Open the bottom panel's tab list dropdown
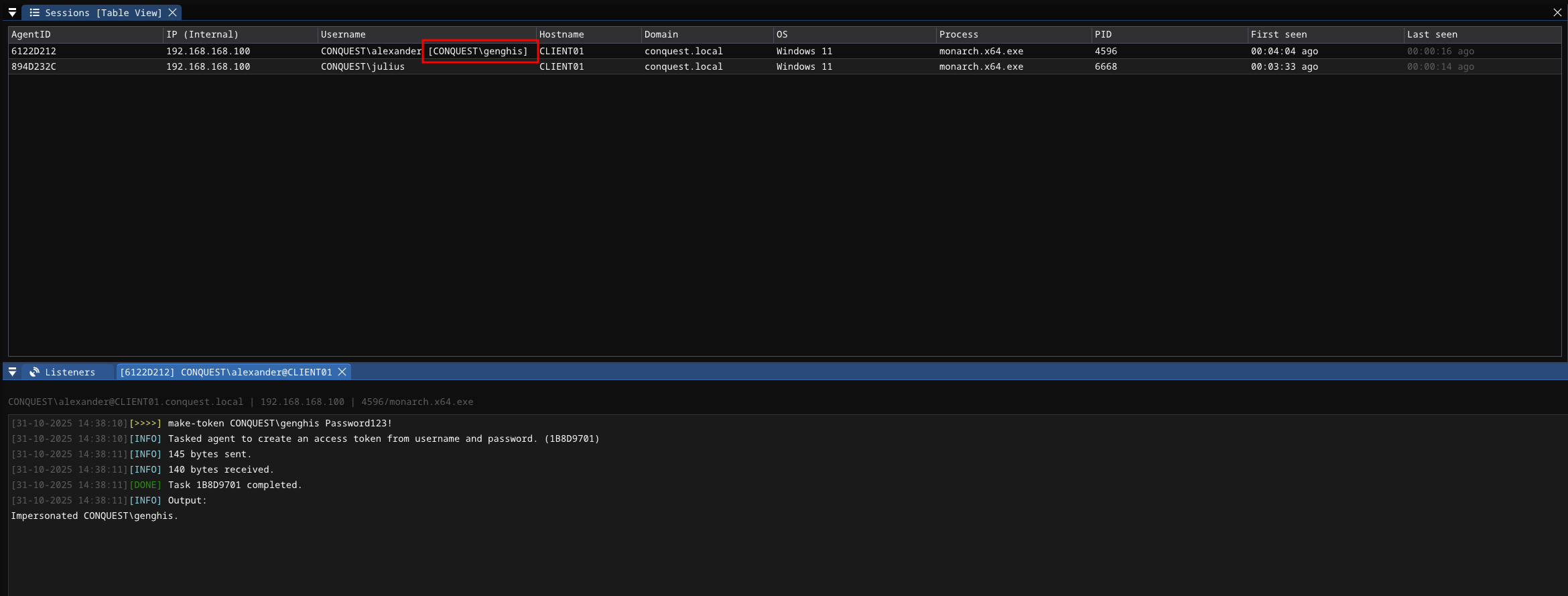This screenshot has height=596, width=1568. 12,372
